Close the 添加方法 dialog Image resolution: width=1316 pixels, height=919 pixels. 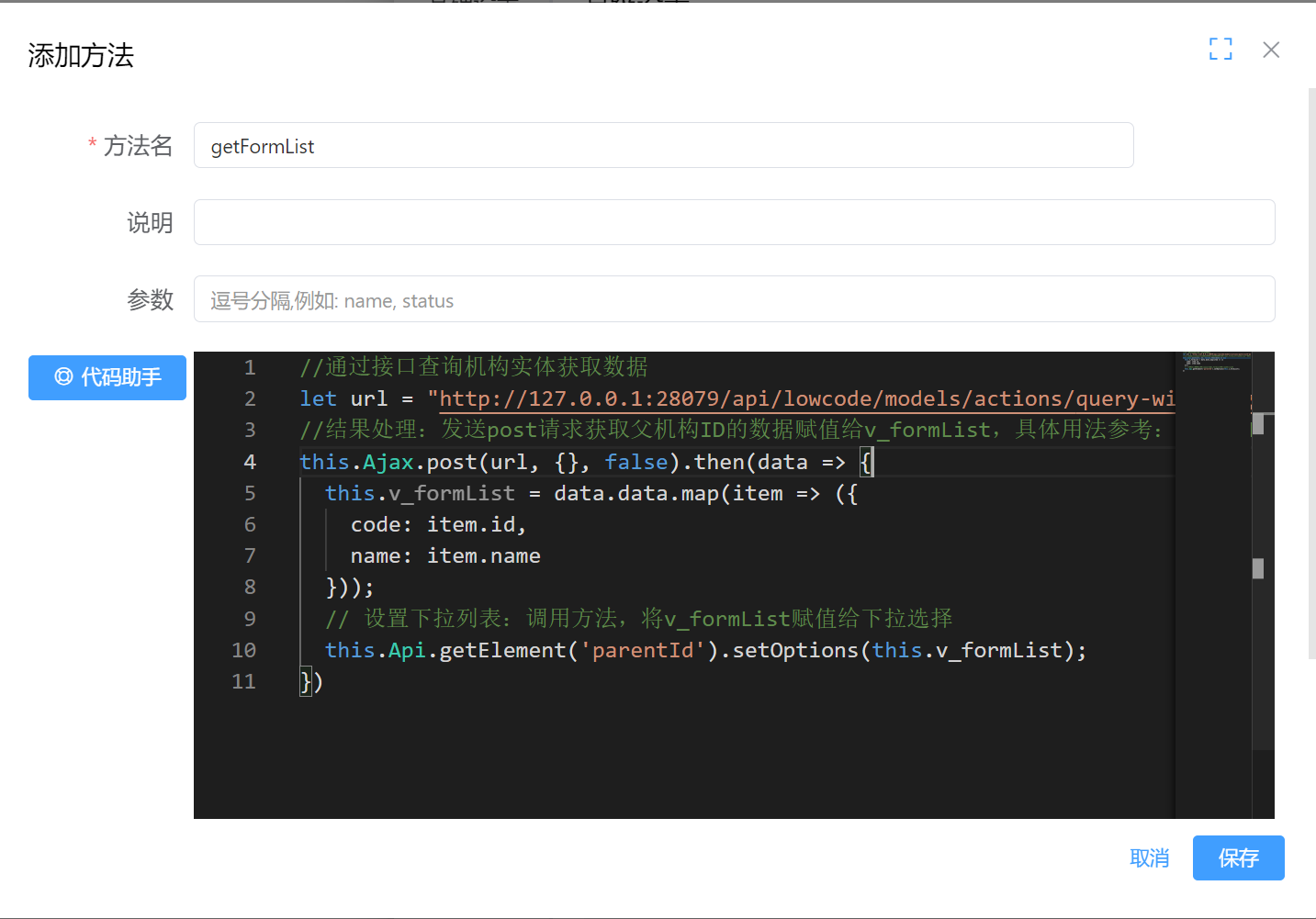click(1271, 50)
